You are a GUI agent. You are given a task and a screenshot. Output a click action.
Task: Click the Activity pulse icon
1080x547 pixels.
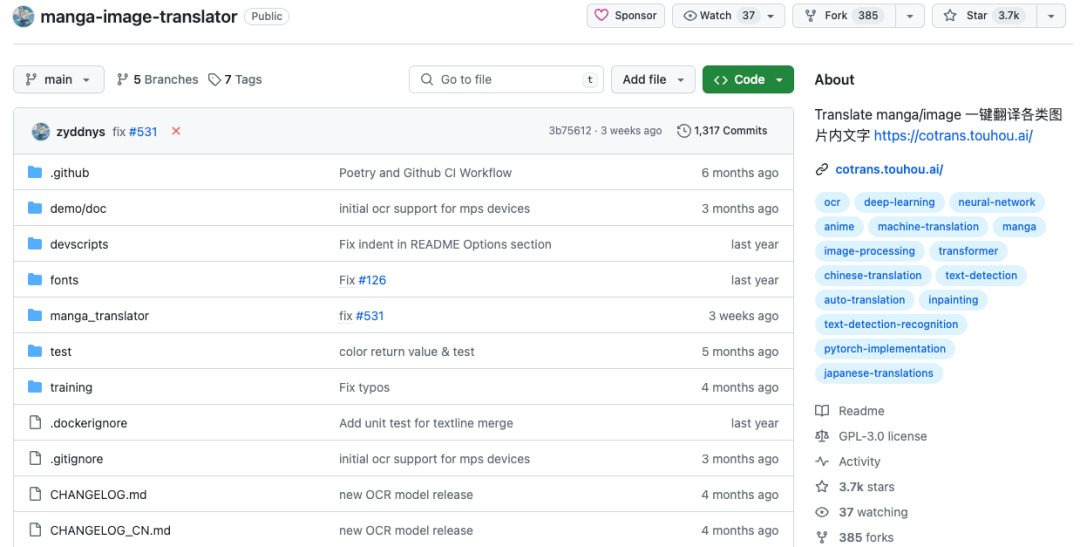[x=822, y=462]
